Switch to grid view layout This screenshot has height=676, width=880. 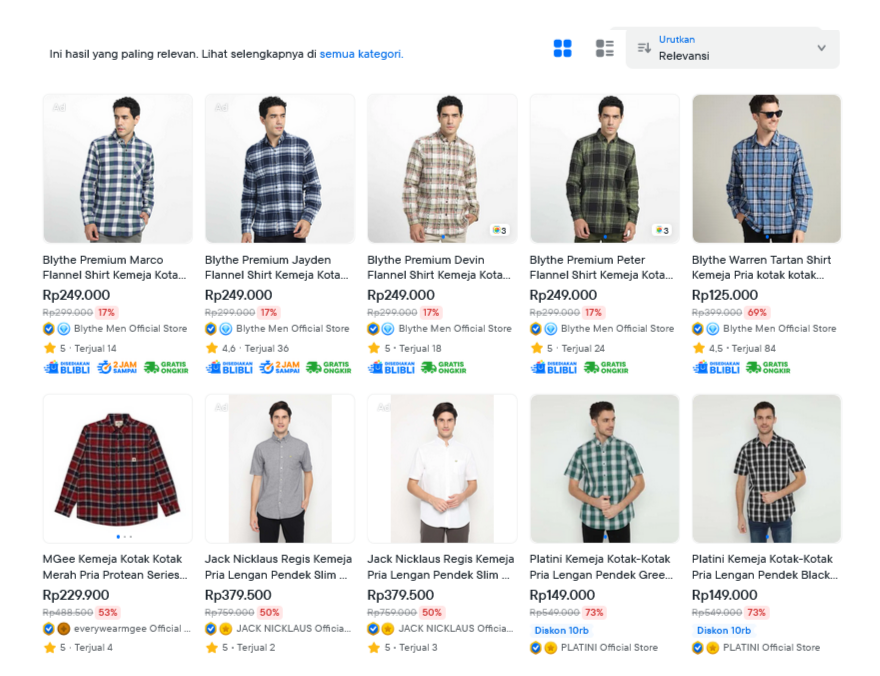(562, 49)
